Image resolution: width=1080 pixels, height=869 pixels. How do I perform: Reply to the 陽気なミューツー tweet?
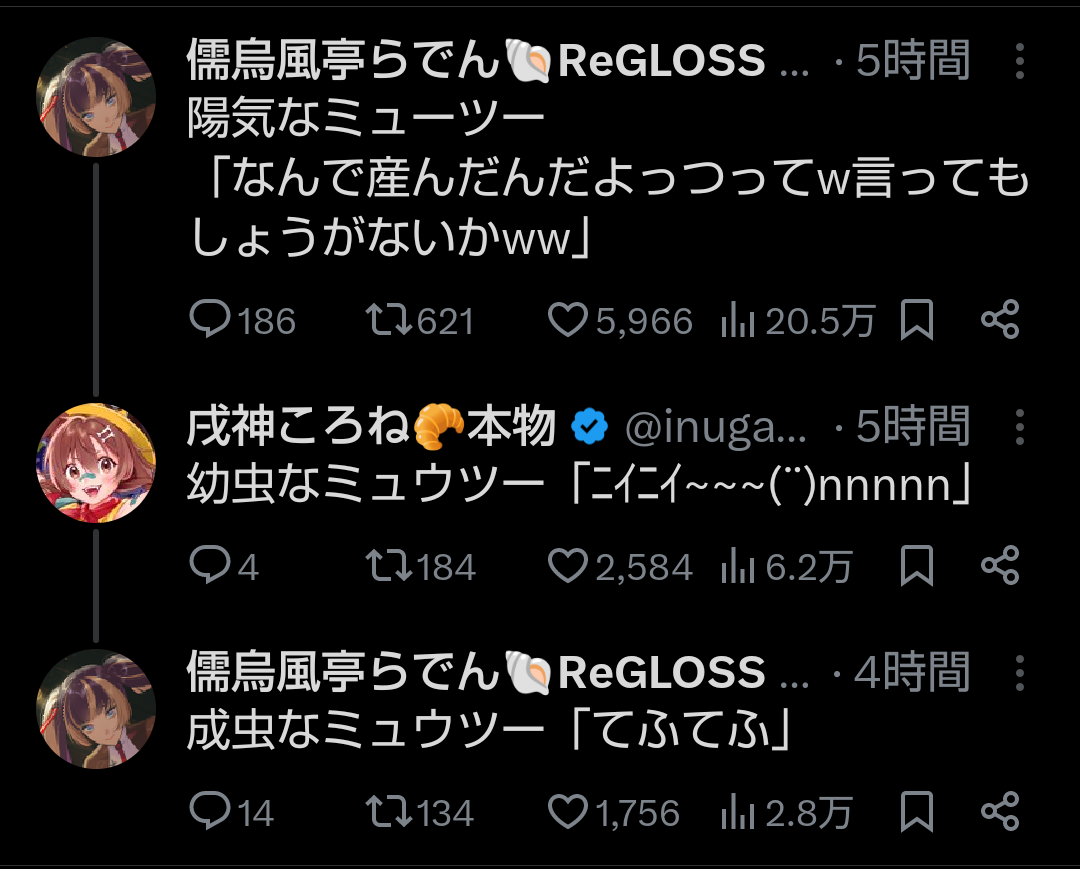pyautogui.click(x=210, y=320)
